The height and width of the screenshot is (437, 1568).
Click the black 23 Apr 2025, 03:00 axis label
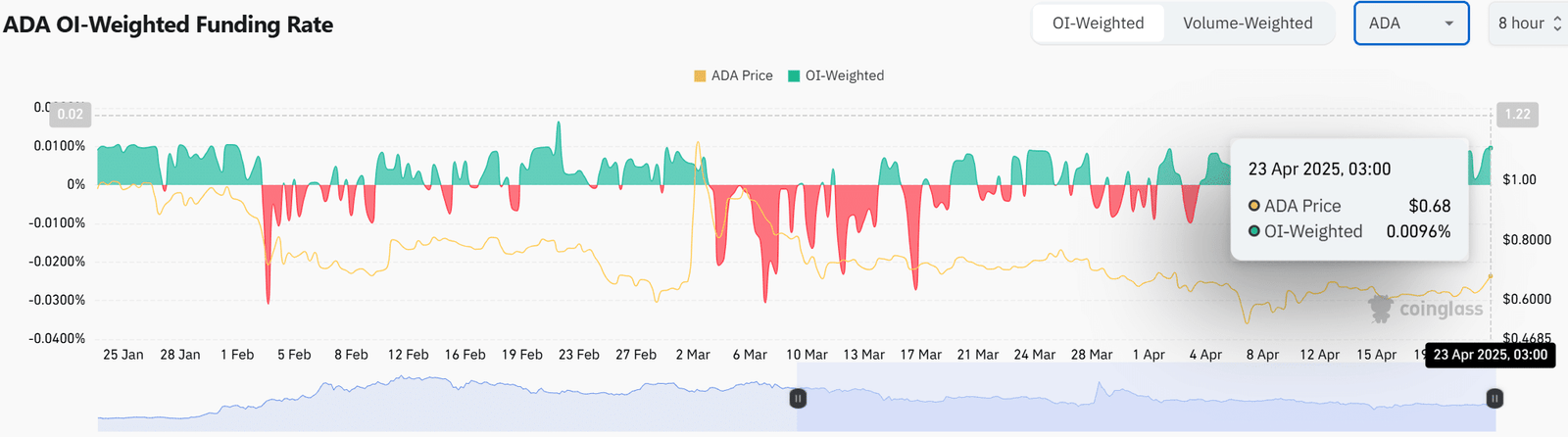point(1490,355)
